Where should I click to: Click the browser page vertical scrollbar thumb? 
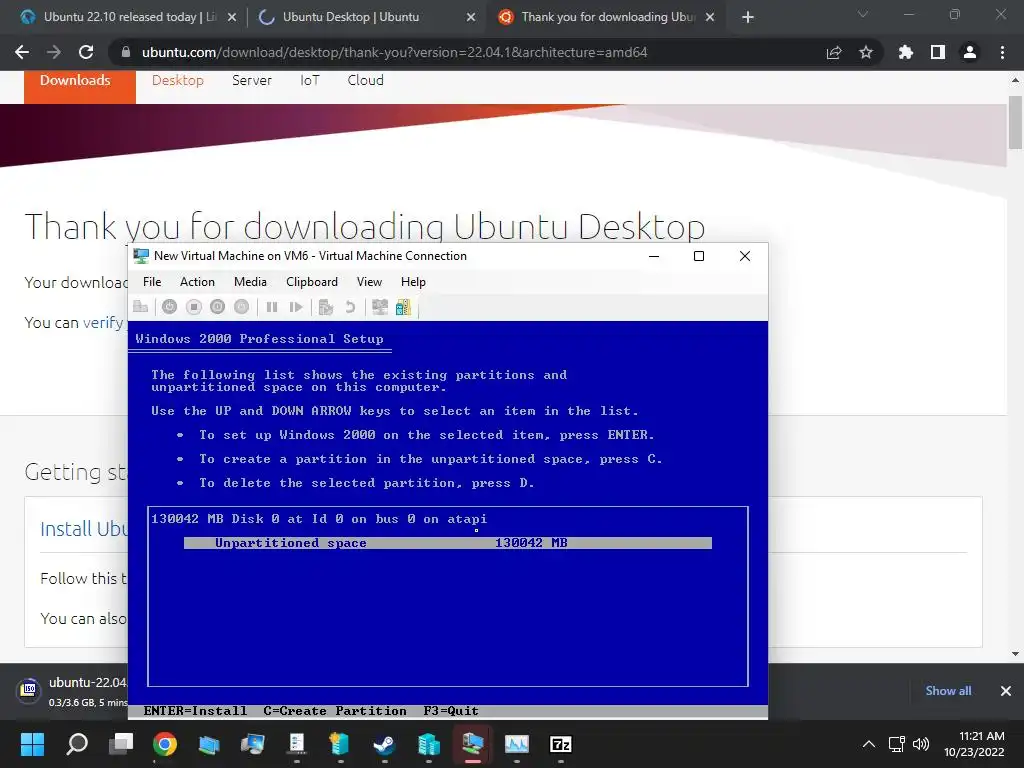[1015, 122]
